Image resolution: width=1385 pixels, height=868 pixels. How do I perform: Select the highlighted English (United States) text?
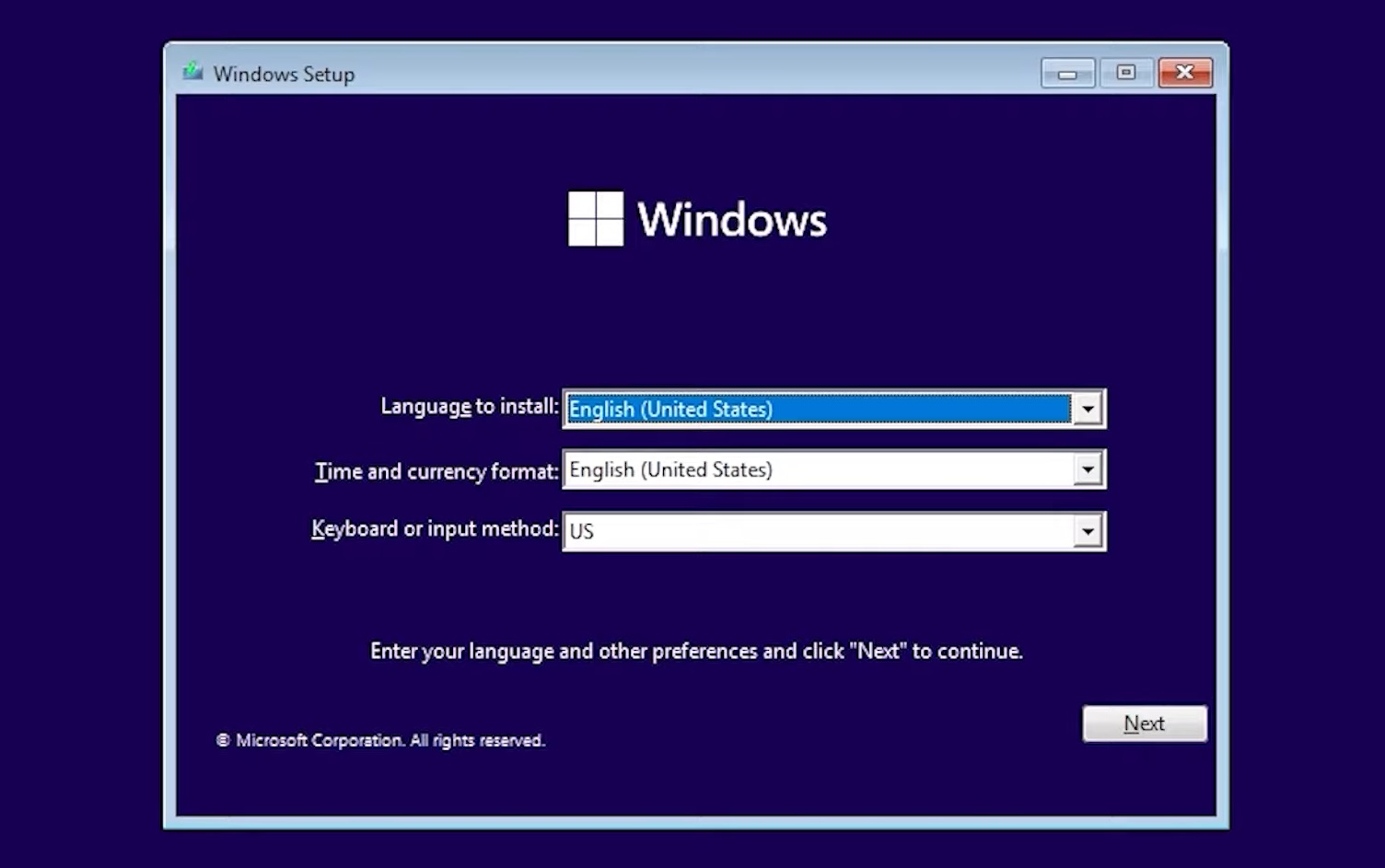(669, 409)
